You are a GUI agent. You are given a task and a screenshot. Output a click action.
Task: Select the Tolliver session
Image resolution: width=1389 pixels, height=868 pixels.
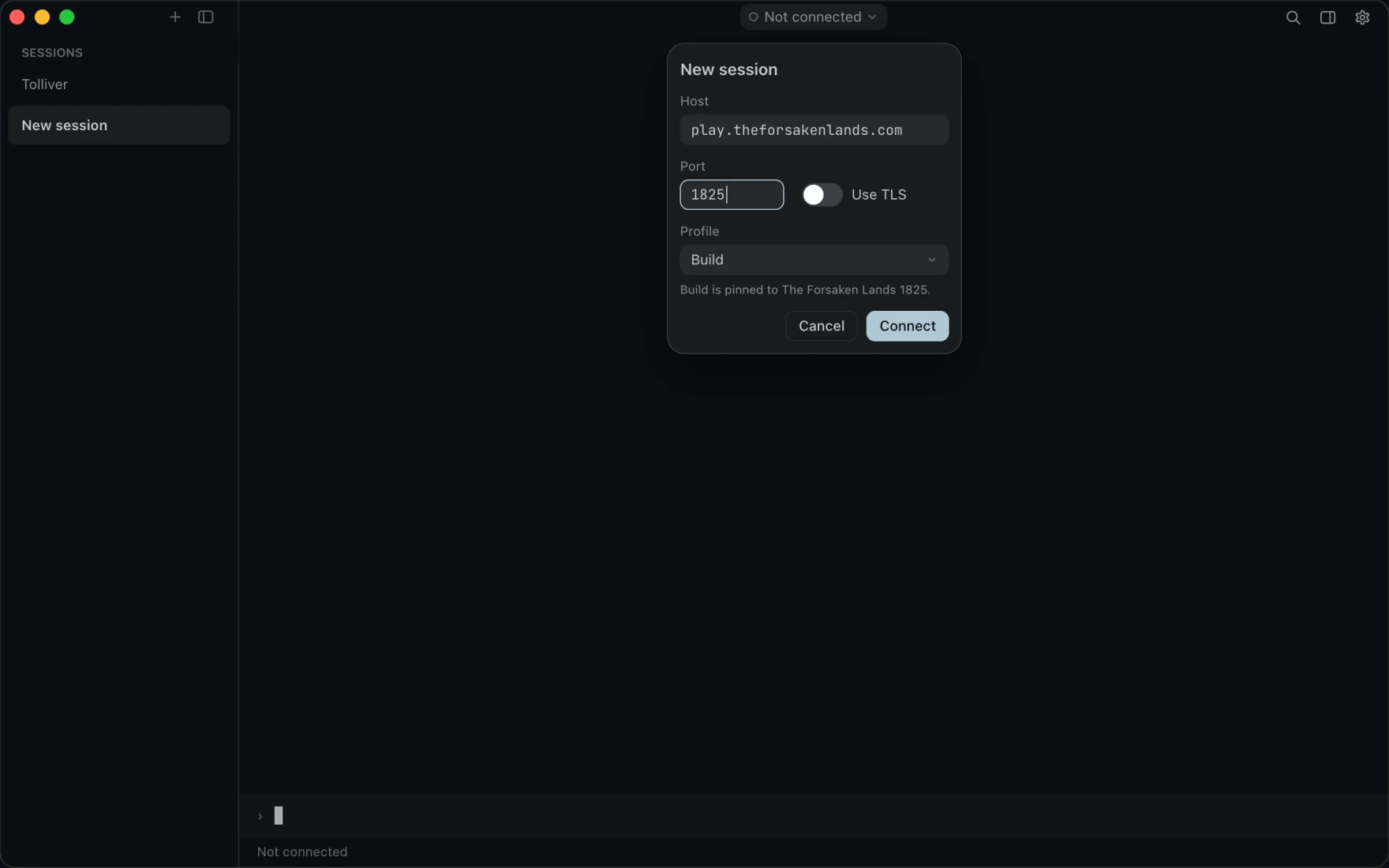(118, 84)
